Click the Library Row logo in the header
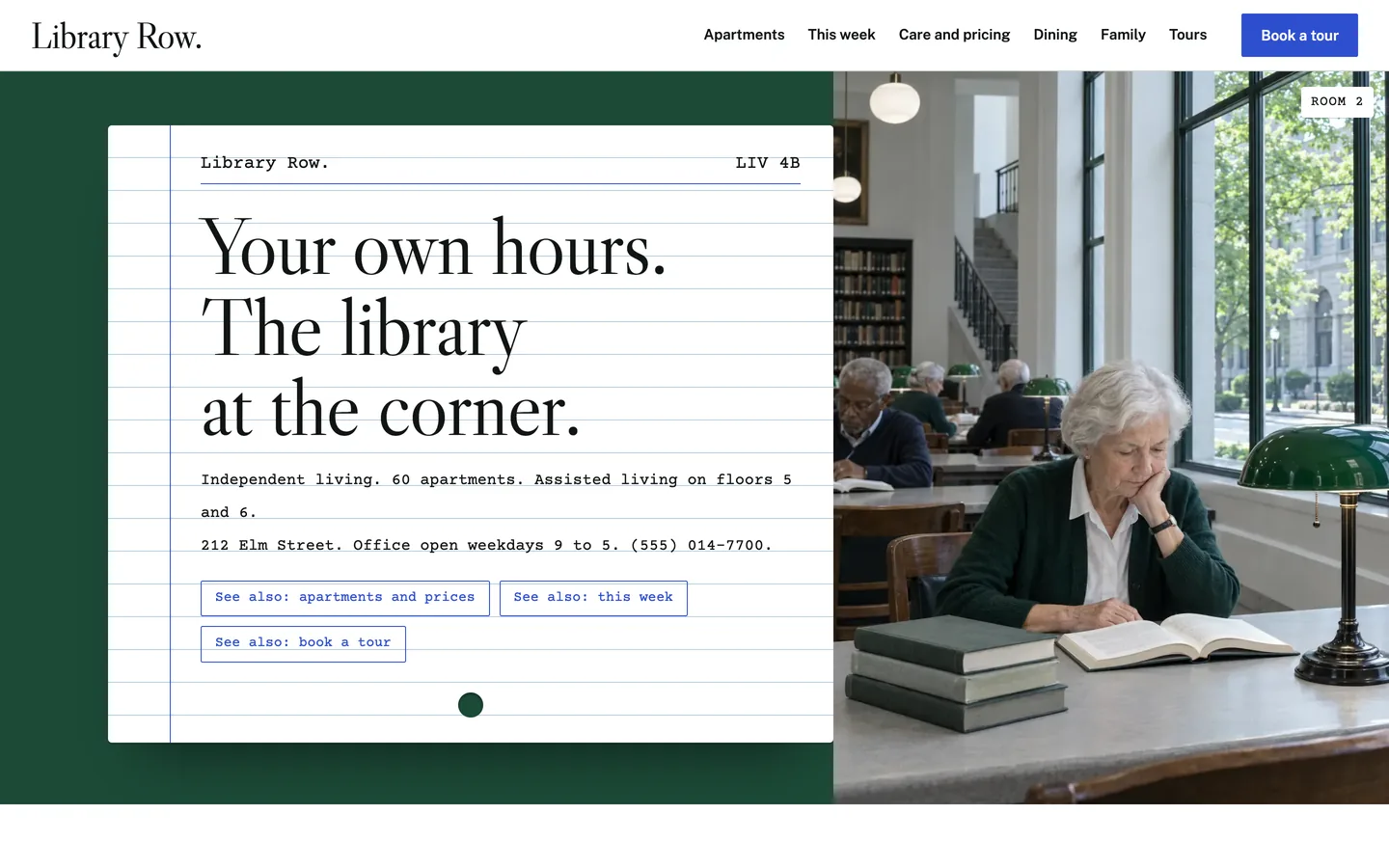Viewport: 1389px width, 868px height. tap(117, 36)
